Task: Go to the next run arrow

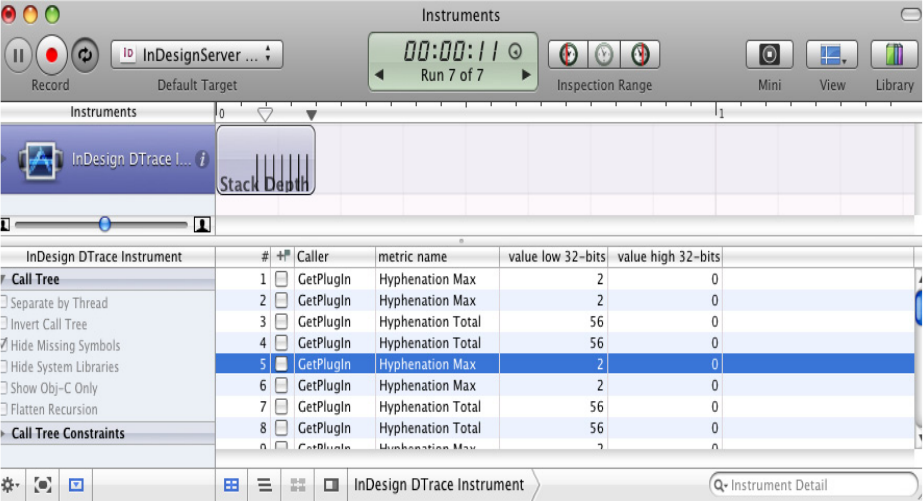Action: click(x=528, y=76)
